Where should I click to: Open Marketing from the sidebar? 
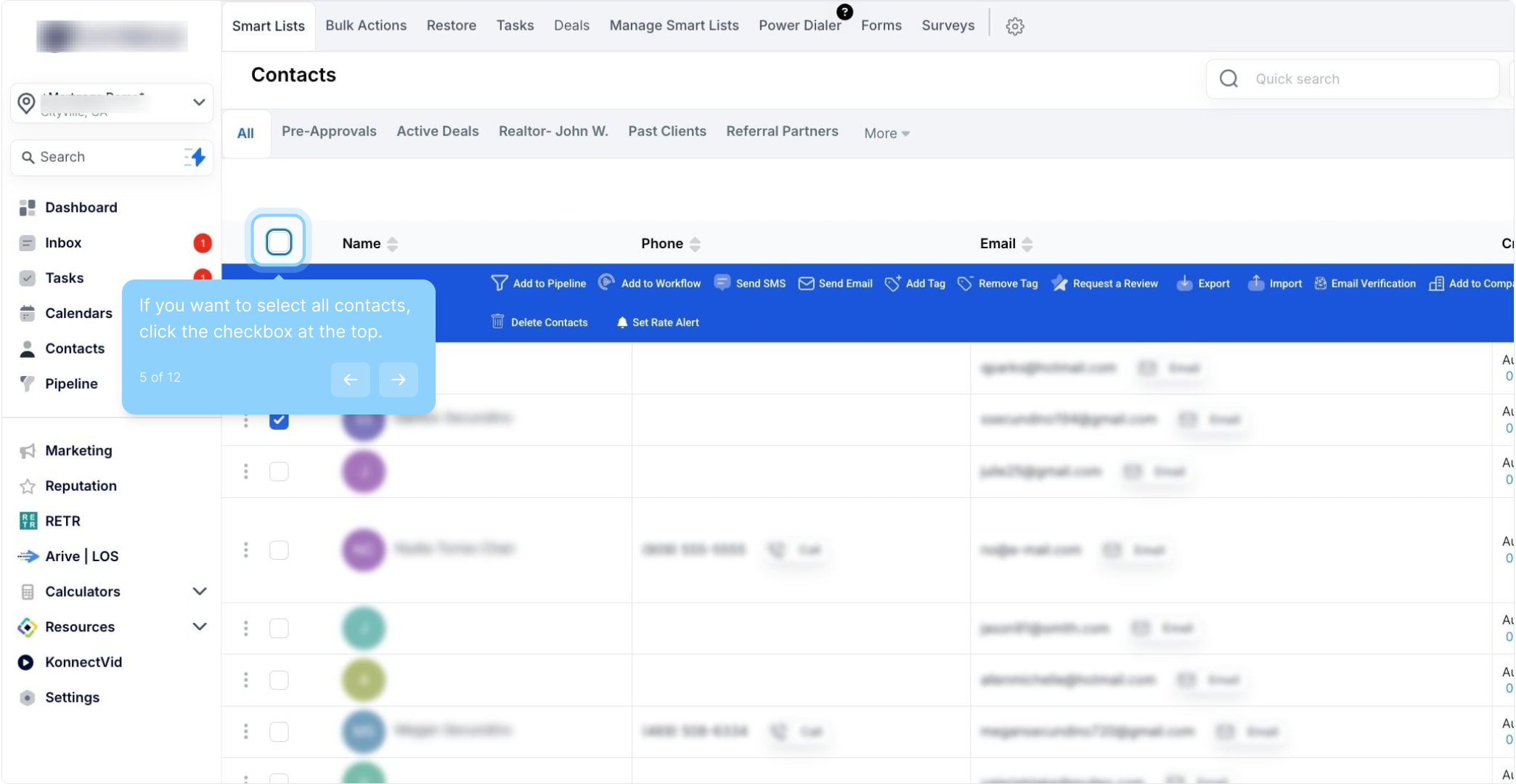78,451
